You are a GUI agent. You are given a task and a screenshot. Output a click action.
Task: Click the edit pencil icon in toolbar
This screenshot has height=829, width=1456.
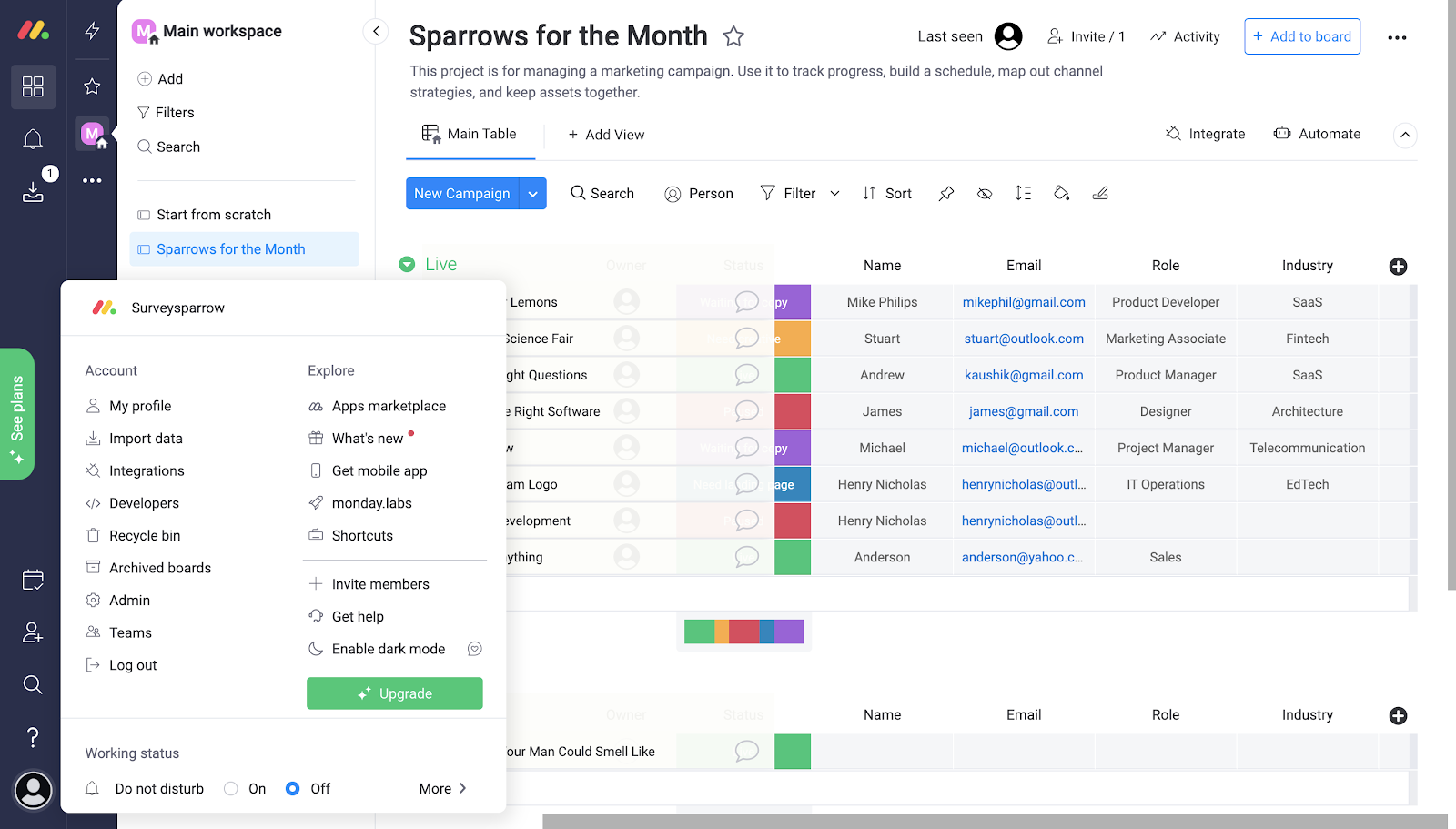[x=1100, y=193]
